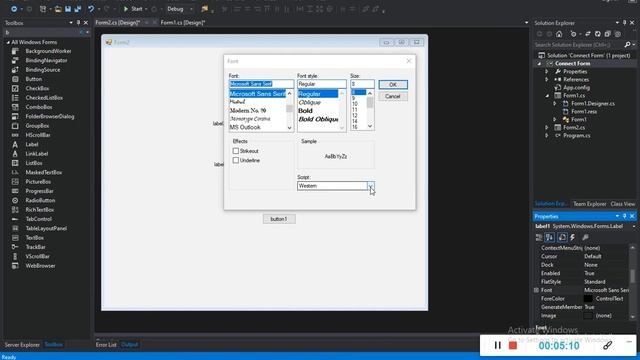Pin the Properties panel with pushpin icon
The image size is (640, 360).
pyautogui.click(x=624, y=216)
